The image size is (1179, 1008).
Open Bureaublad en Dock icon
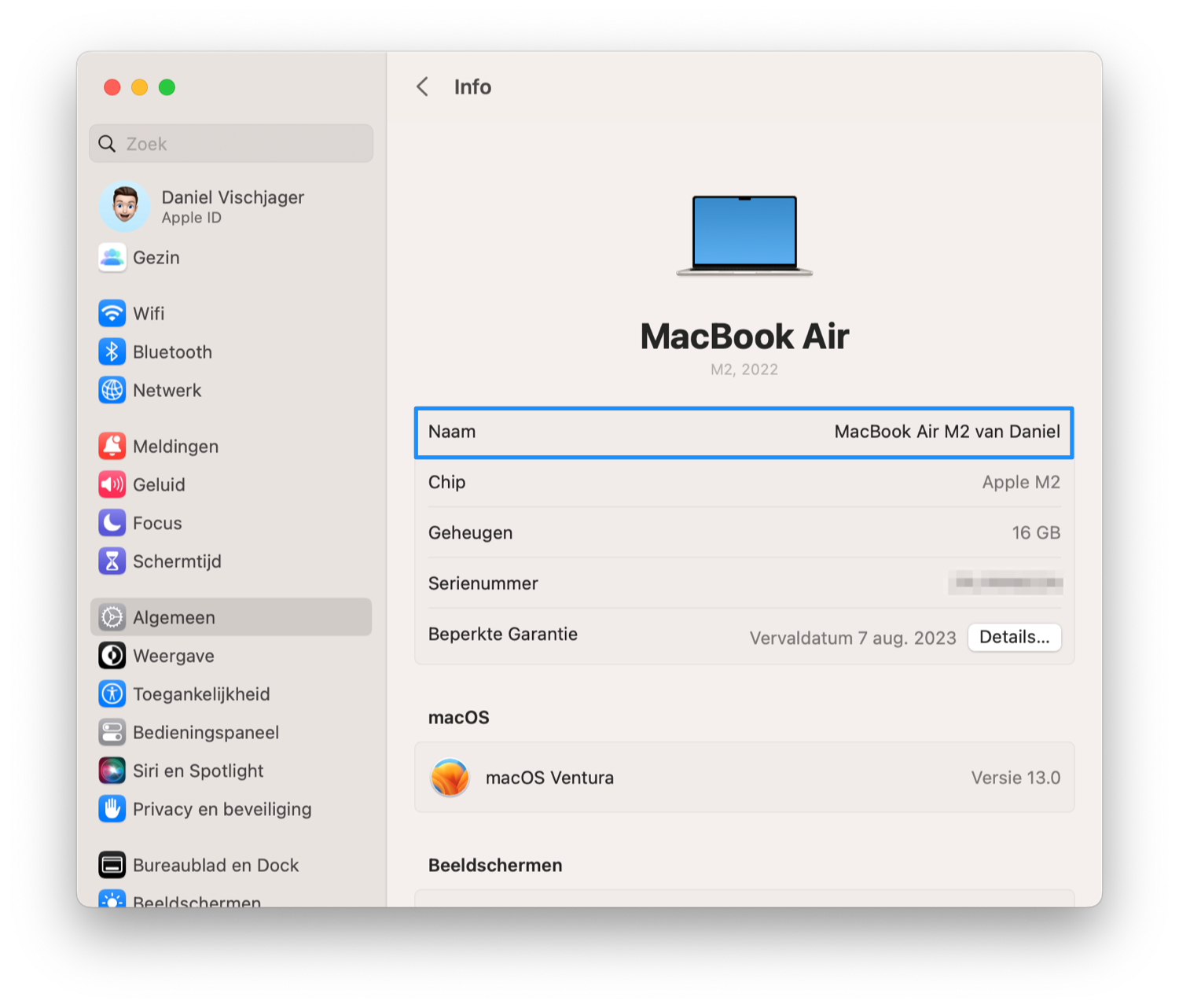coord(112,865)
